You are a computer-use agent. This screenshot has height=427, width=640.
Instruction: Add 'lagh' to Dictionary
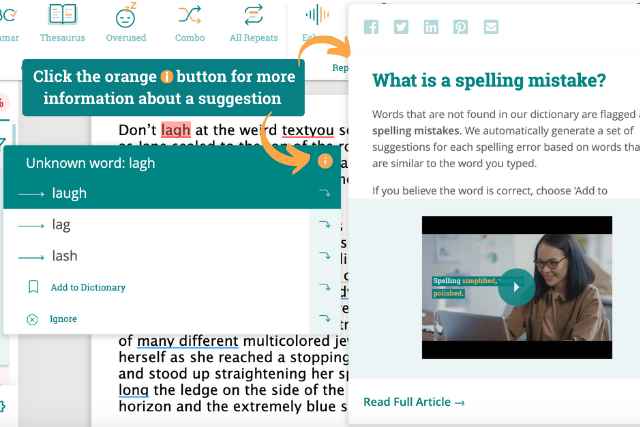(88, 287)
